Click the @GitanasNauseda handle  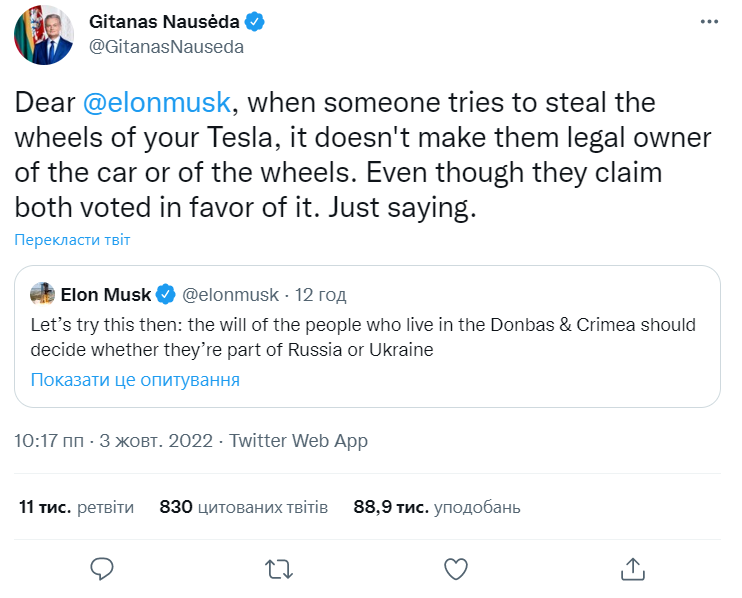click(x=167, y=46)
